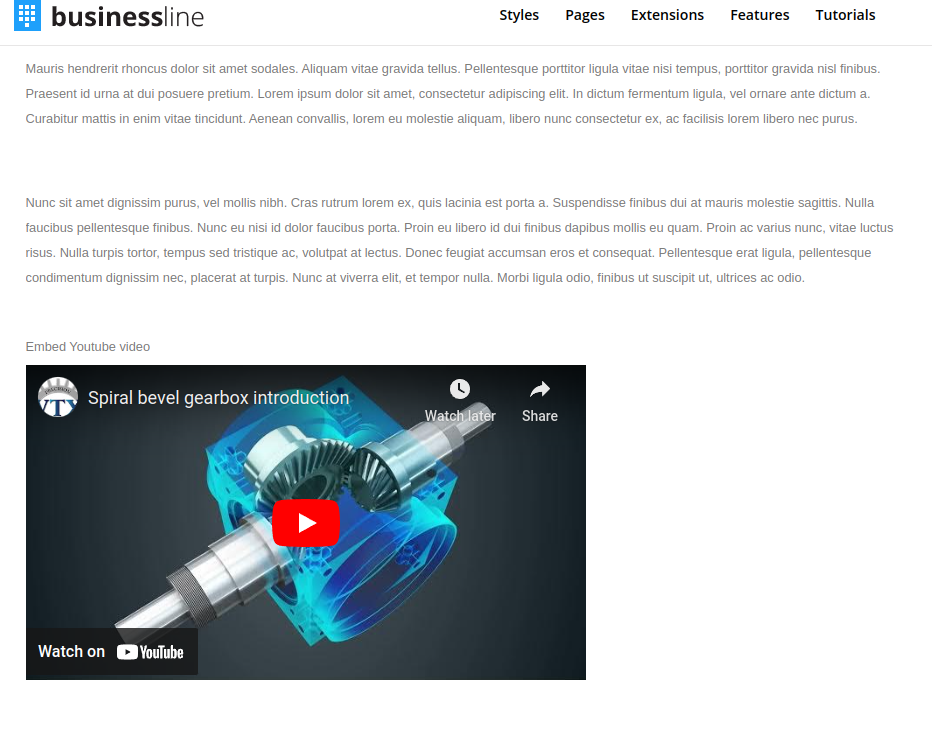The image size is (932, 752).
Task: Open the Pages menu
Action: pos(585,15)
